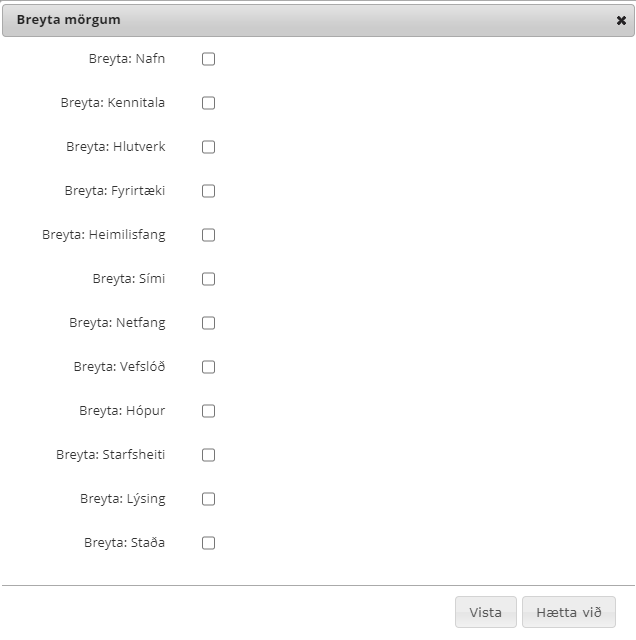The height and width of the screenshot is (640, 636).
Task: Toggle the 'Breyta: Hópur' checkbox
Action: (x=208, y=411)
